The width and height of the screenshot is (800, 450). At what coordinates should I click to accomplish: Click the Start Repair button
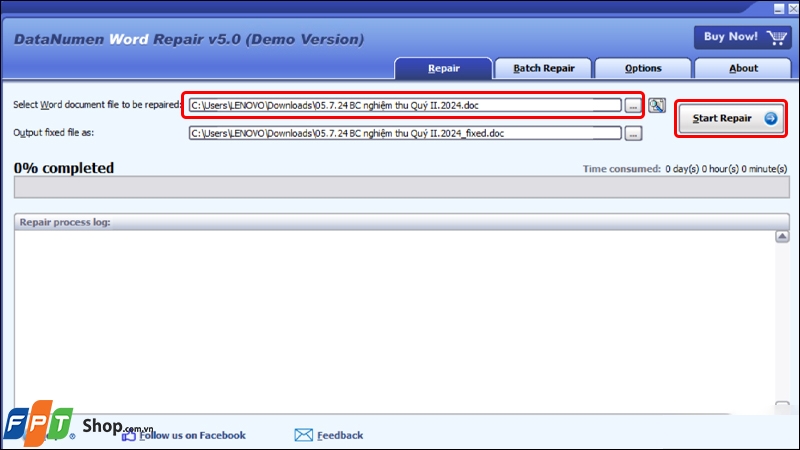point(731,118)
